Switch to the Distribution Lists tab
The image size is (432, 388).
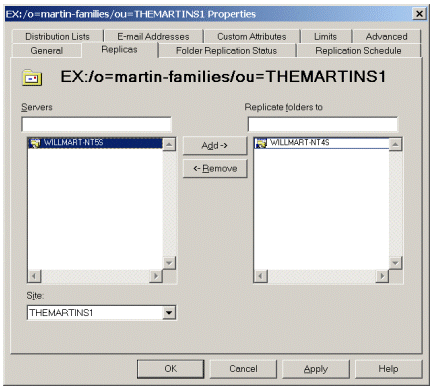(x=57, y=36)
